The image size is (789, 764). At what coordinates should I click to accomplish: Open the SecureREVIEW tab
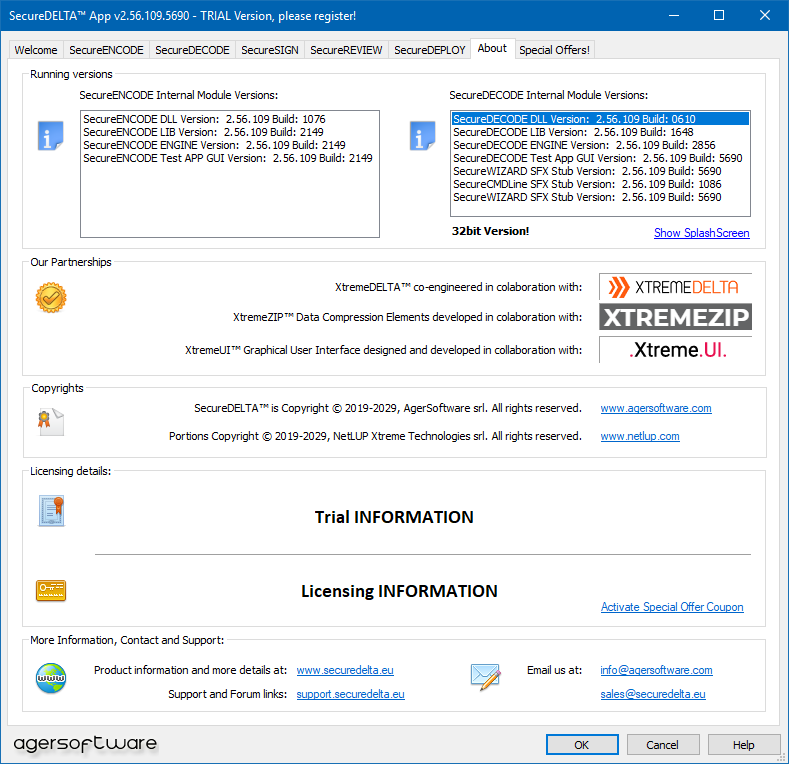(346, 50)
